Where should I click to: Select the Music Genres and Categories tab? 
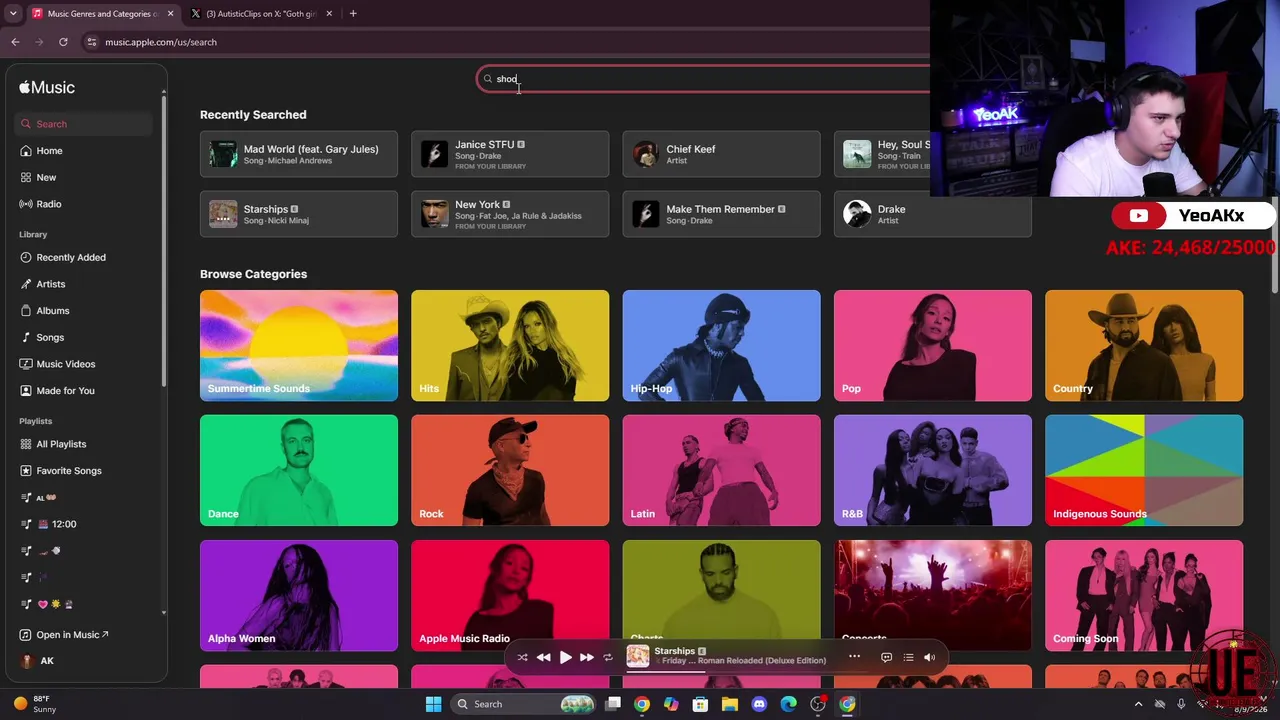click(102, 14)
